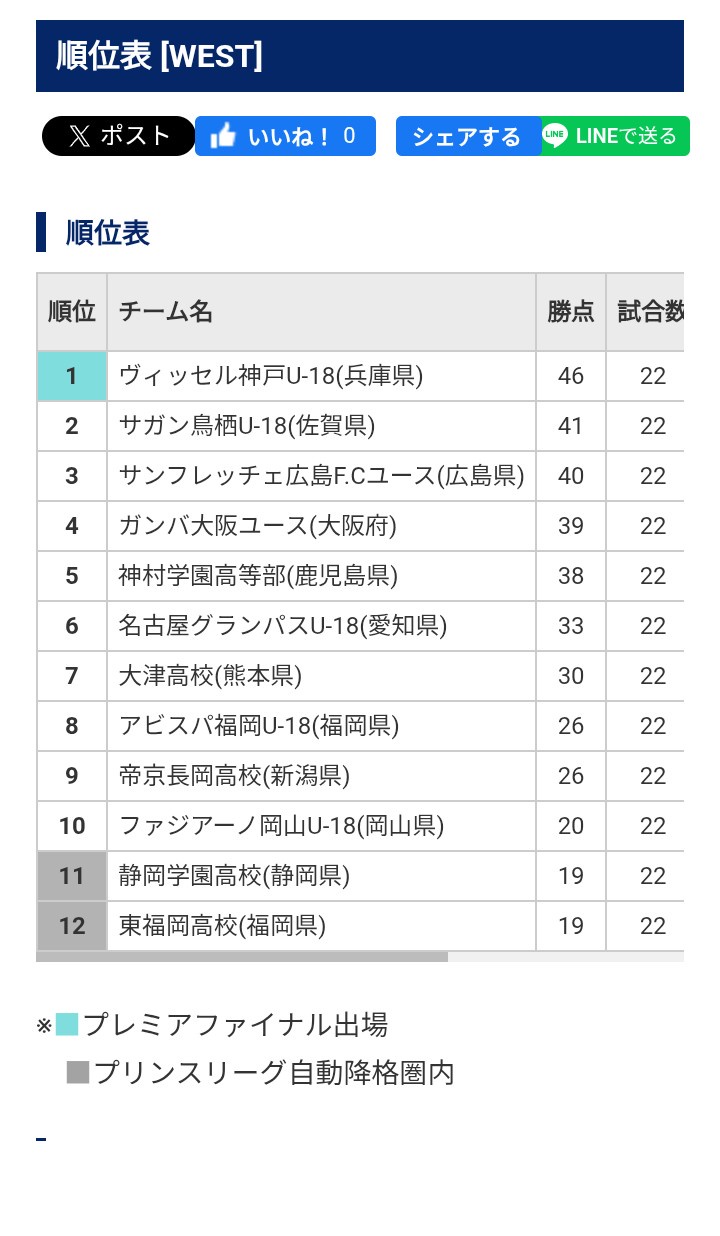The height and width of the screenshot is (1236, 720).
Task: Click the X post share button
Action: tap(118, 136)
